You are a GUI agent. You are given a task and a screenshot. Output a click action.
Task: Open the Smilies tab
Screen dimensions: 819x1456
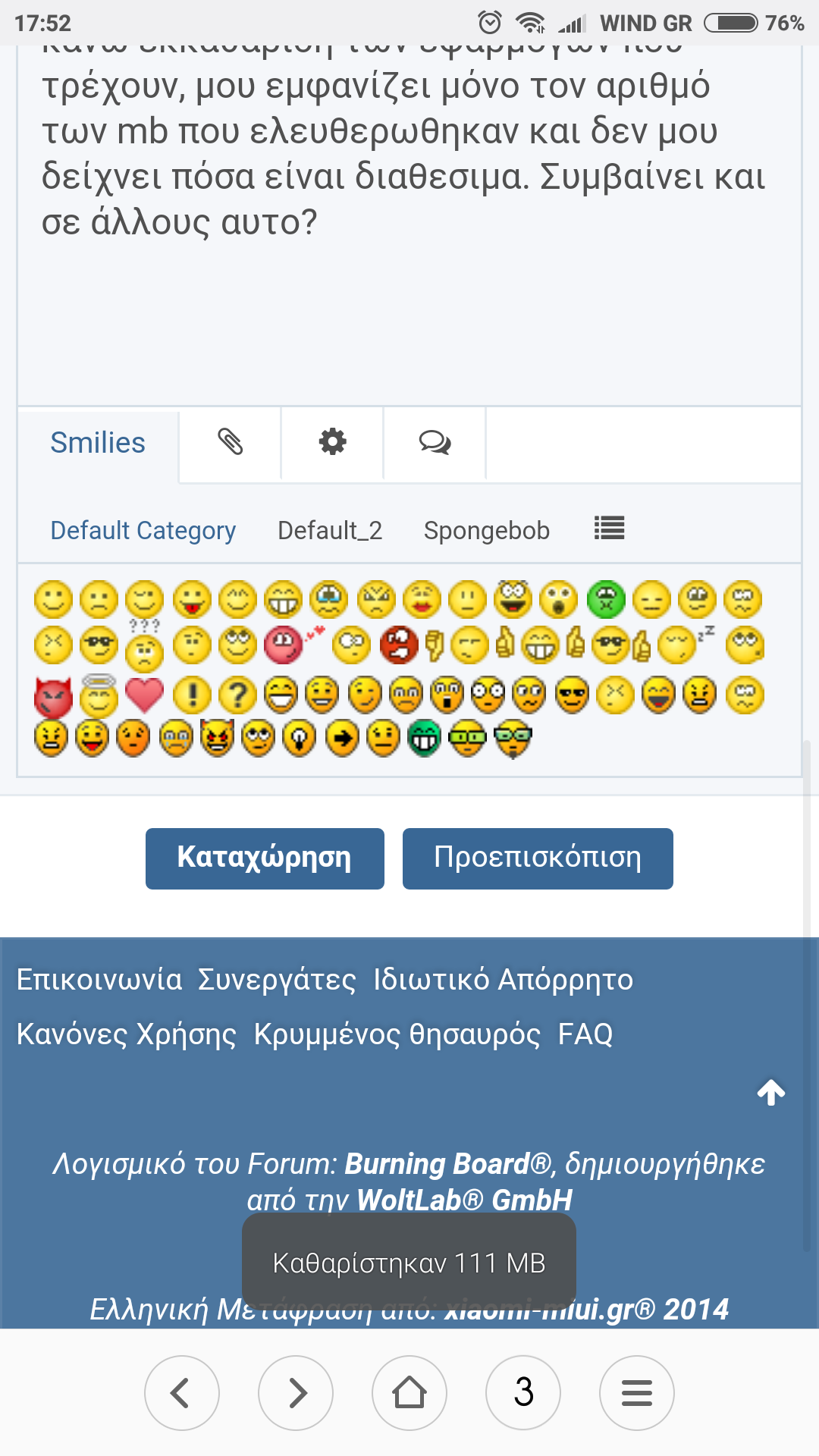point(98,443)
